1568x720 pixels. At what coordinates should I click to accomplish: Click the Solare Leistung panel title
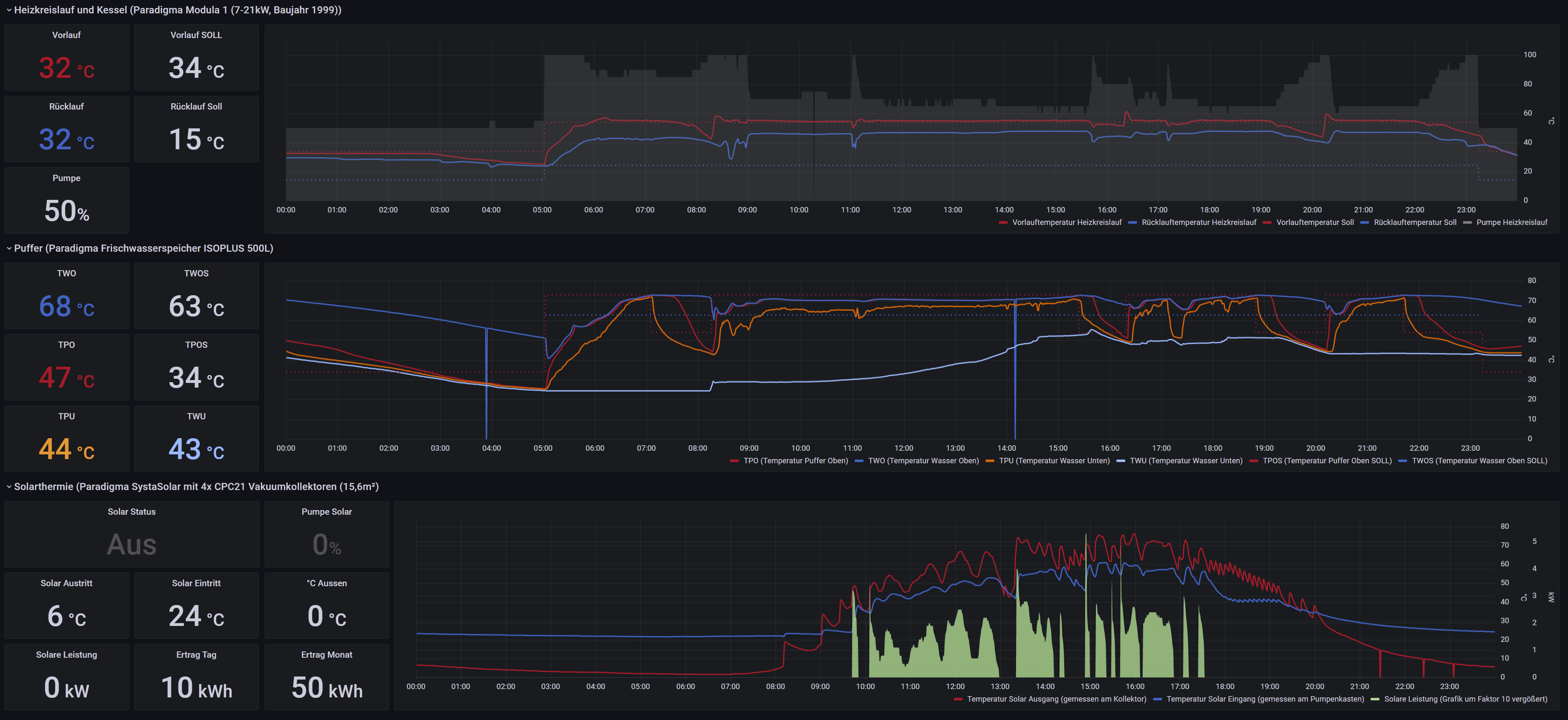pos(66,655)
